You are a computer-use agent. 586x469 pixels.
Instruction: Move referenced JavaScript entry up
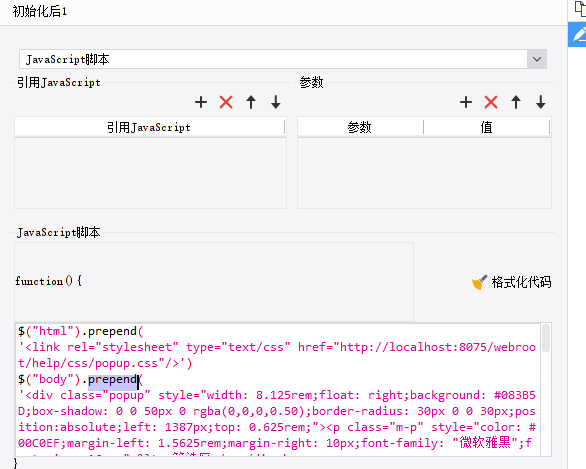click(251, 102)
